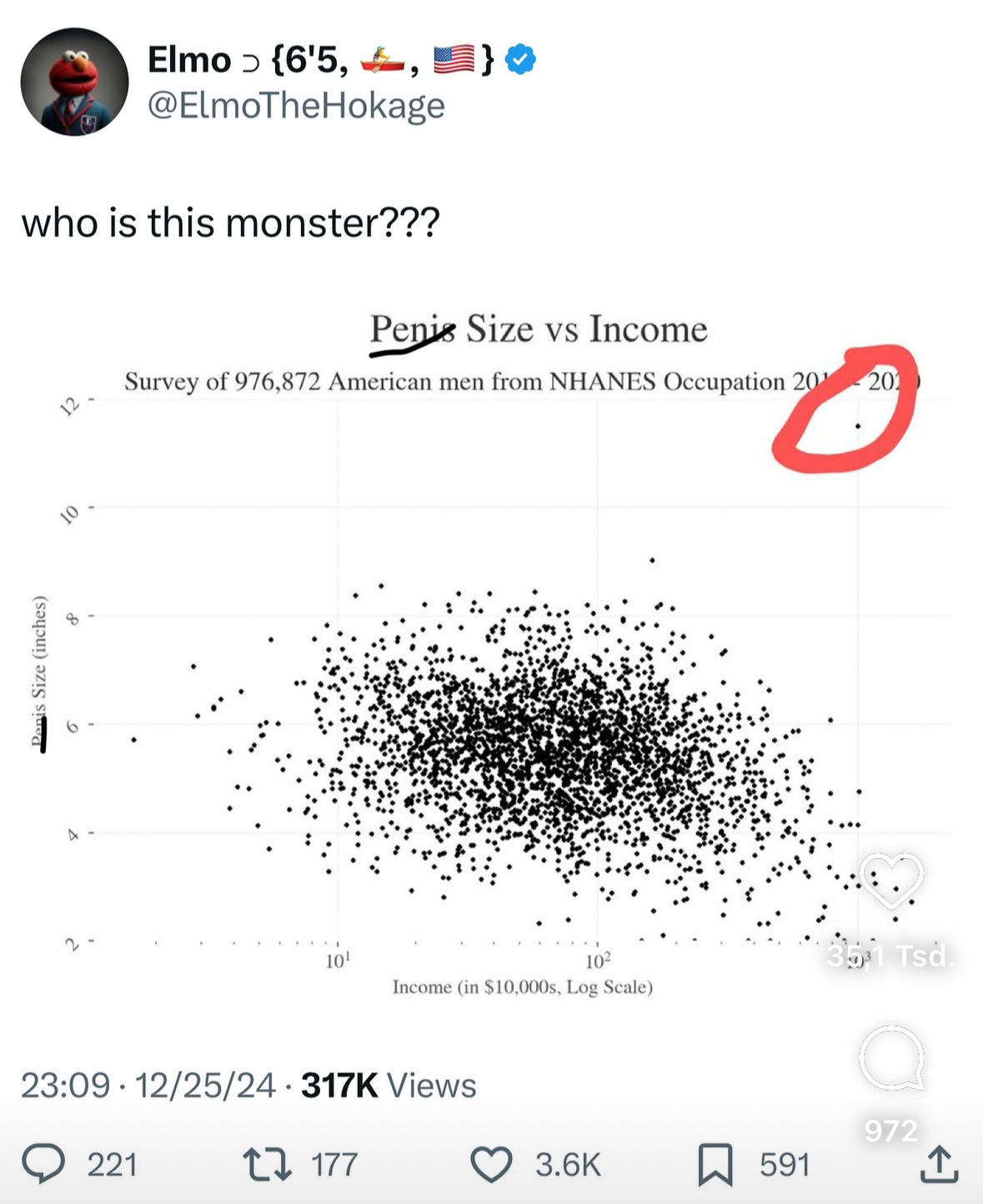The width and height of the screenshot is (983, 1204).
Task: Tap the share upload icon
Action: coord(939,1164)
